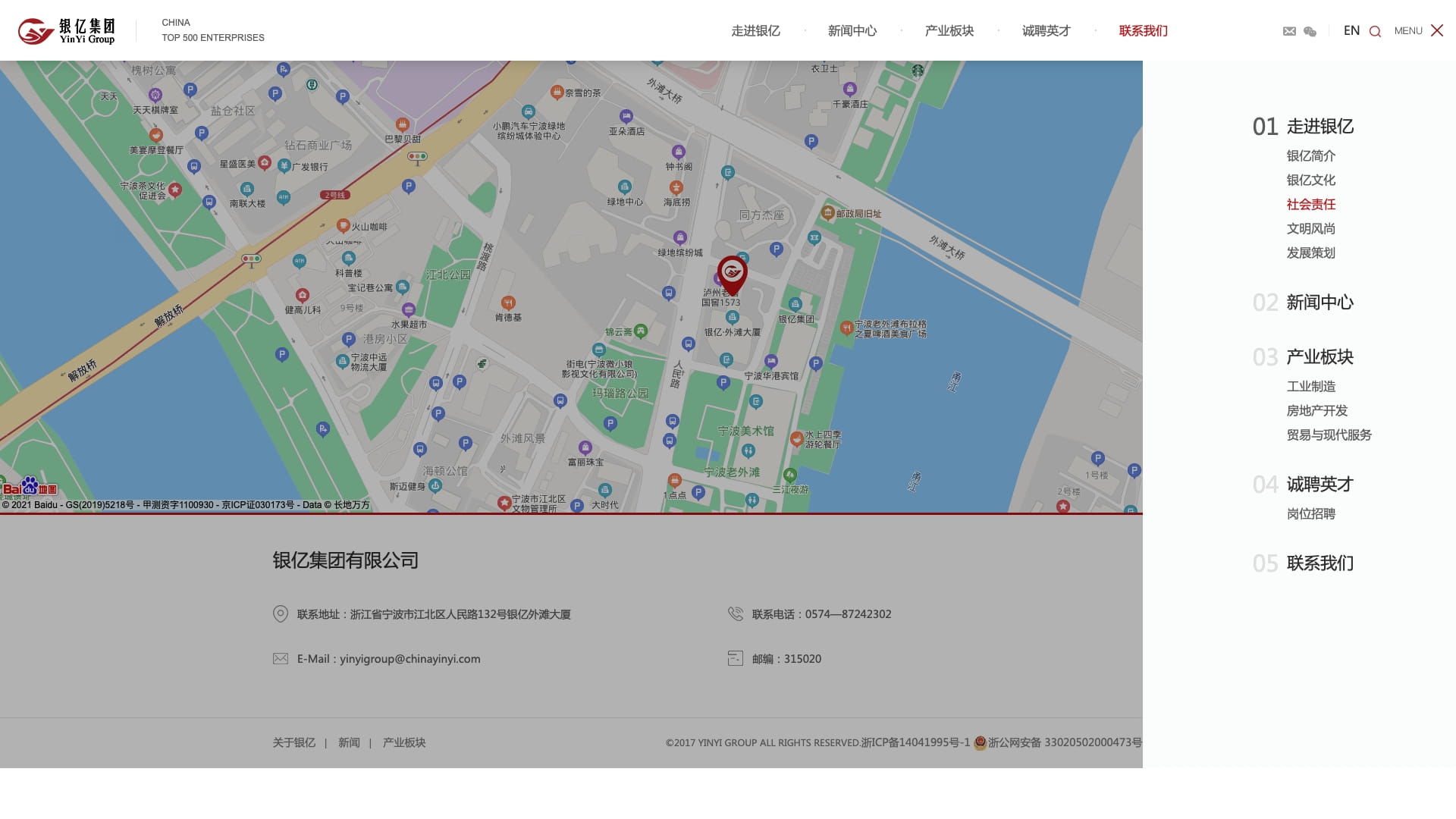Select 房地产开发 in side menu
Viewport: 1456px width, 819px height.
point(1317,410)
